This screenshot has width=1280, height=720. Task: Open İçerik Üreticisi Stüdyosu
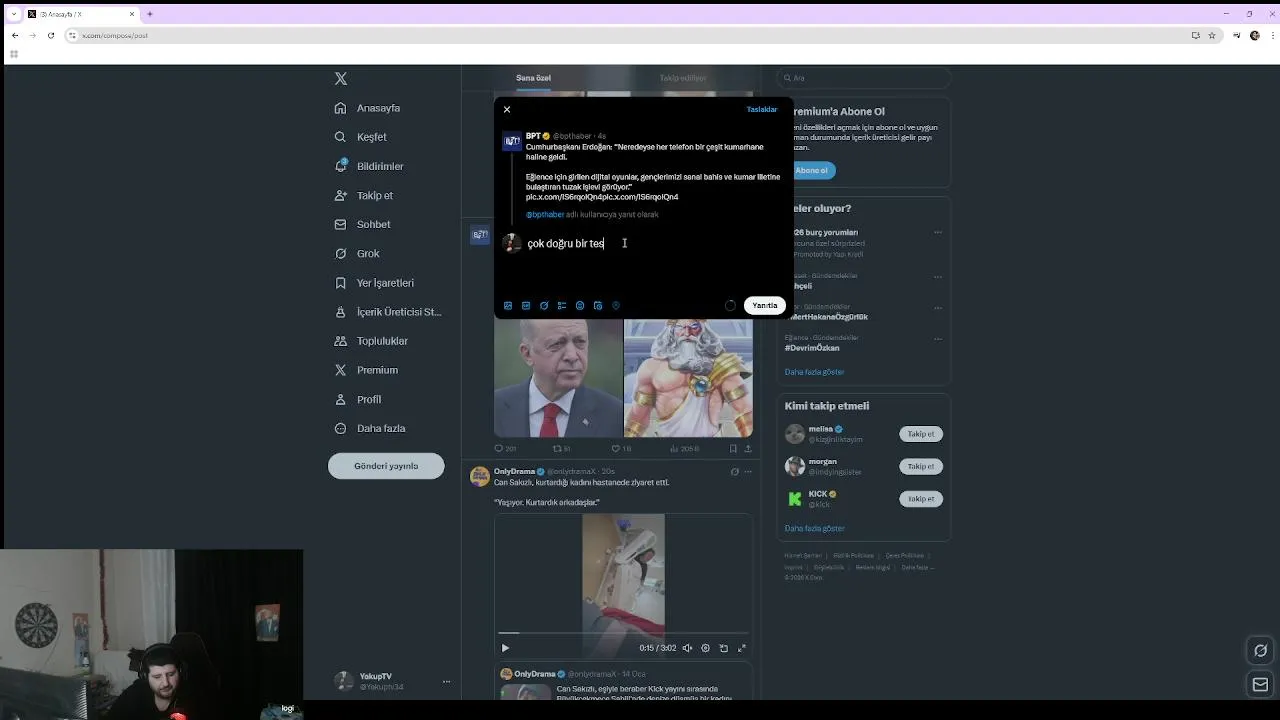click(x=388, y=312)
